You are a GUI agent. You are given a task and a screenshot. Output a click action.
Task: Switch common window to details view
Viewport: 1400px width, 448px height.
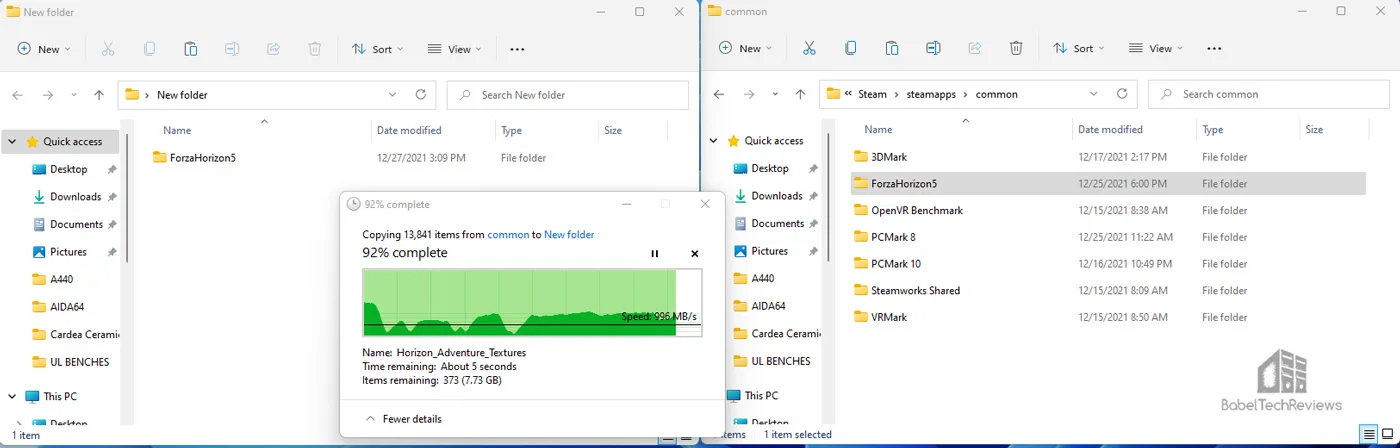[1368, 435]
